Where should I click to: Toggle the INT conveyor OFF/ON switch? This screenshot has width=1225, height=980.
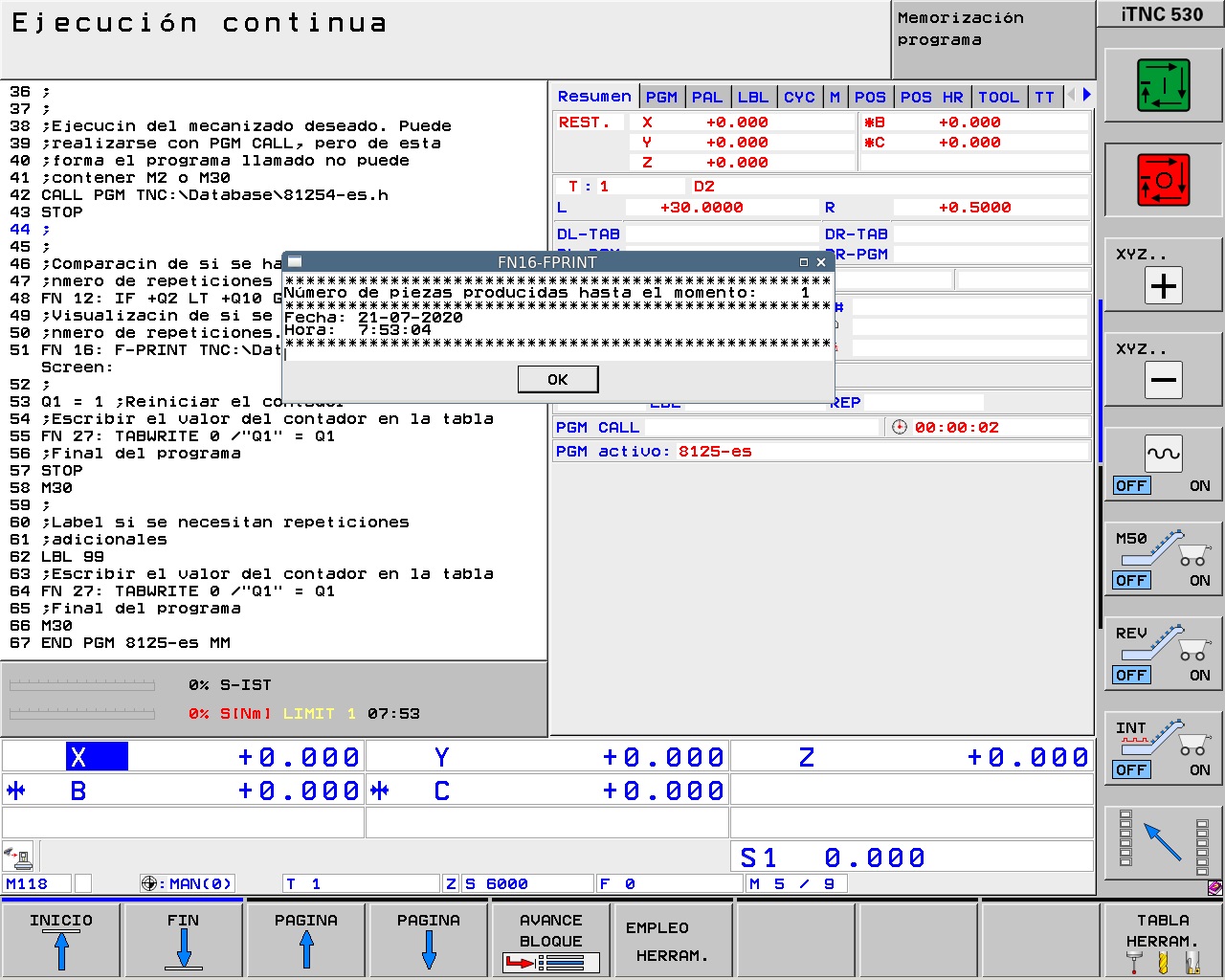[1163, 769]
